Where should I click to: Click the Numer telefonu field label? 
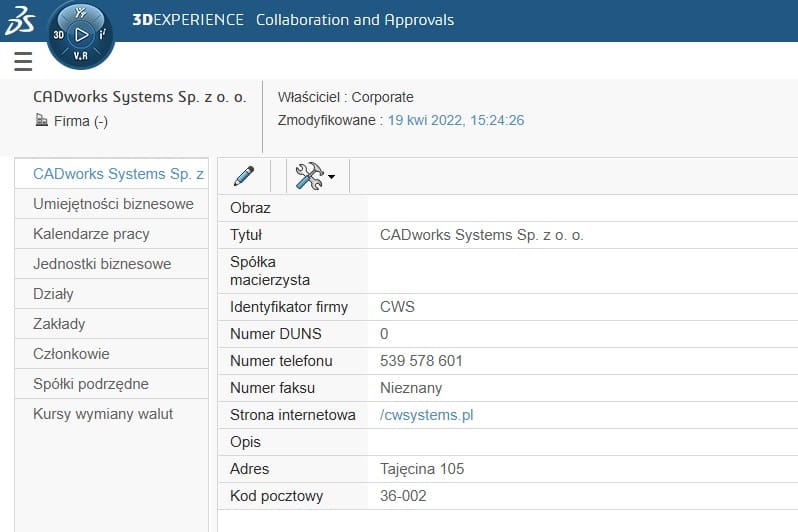pos(281,361)
